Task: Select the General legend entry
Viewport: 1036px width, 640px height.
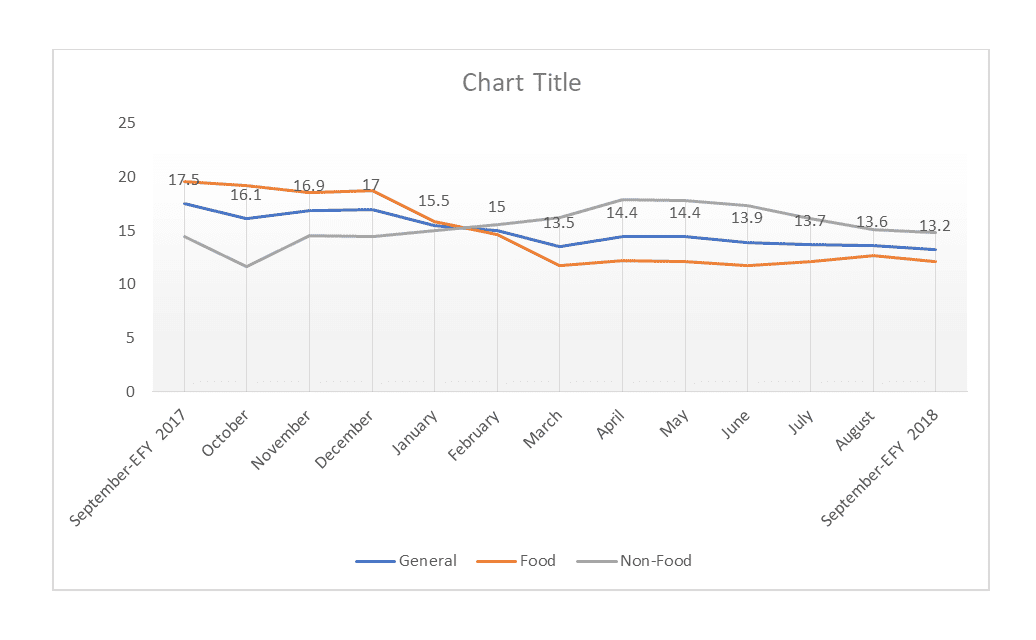Action: tap(427, 561)
